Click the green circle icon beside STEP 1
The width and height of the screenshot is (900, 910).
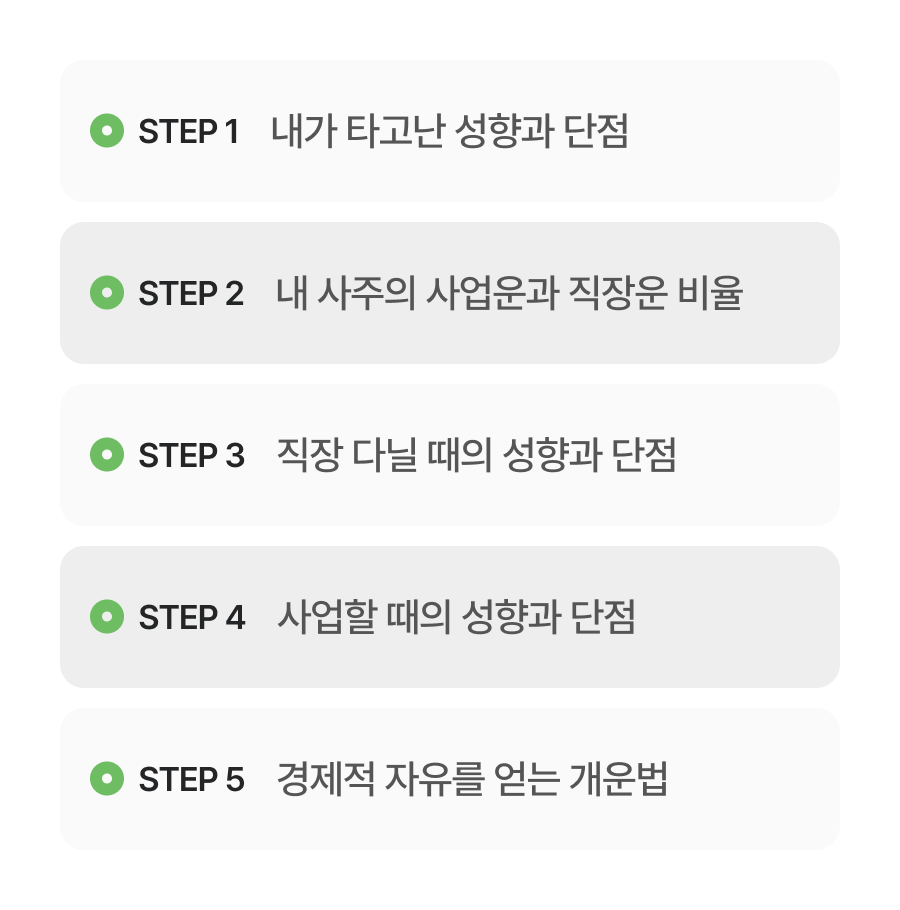(107, 131)
